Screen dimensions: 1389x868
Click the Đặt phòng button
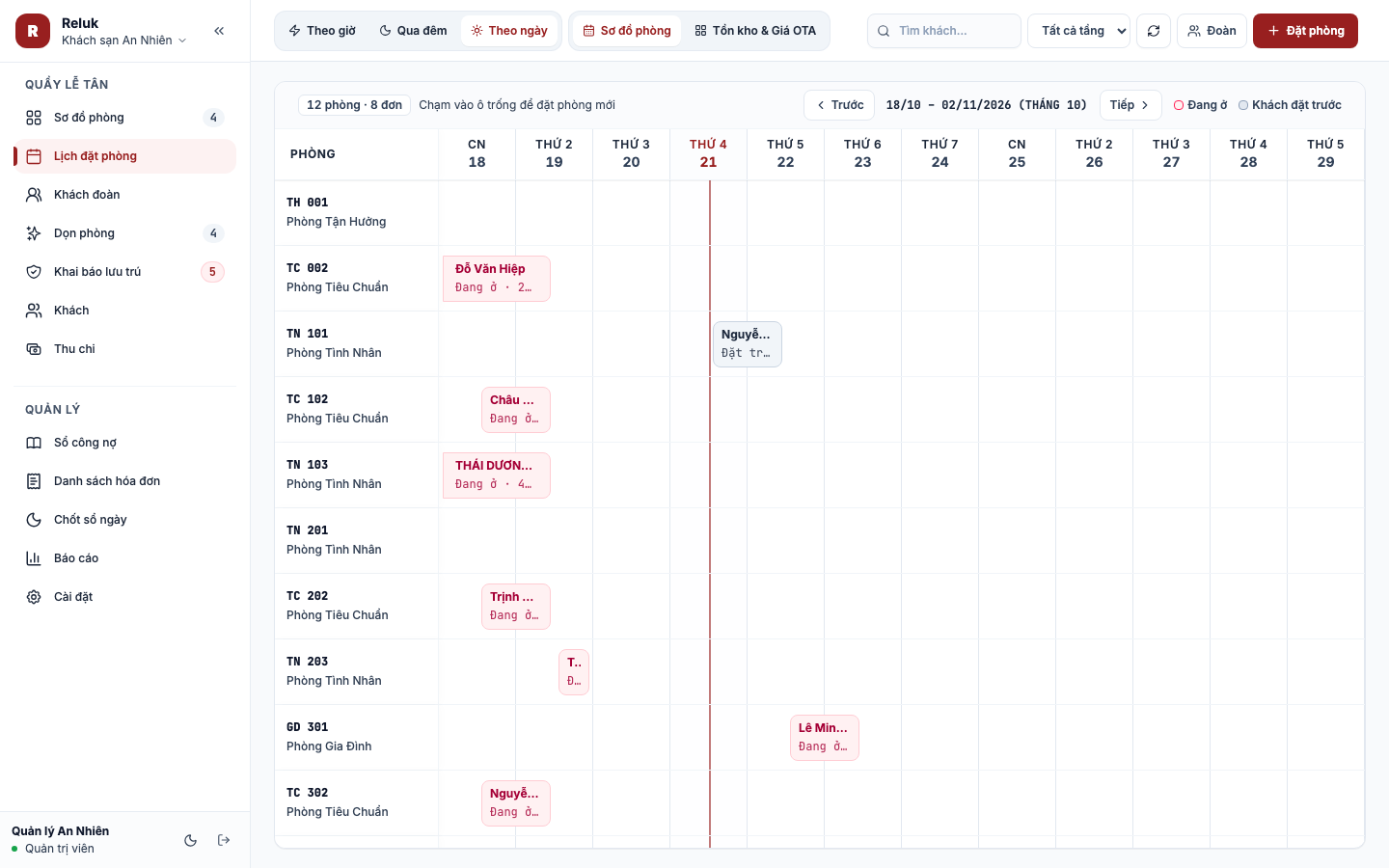pos(1305,31)
